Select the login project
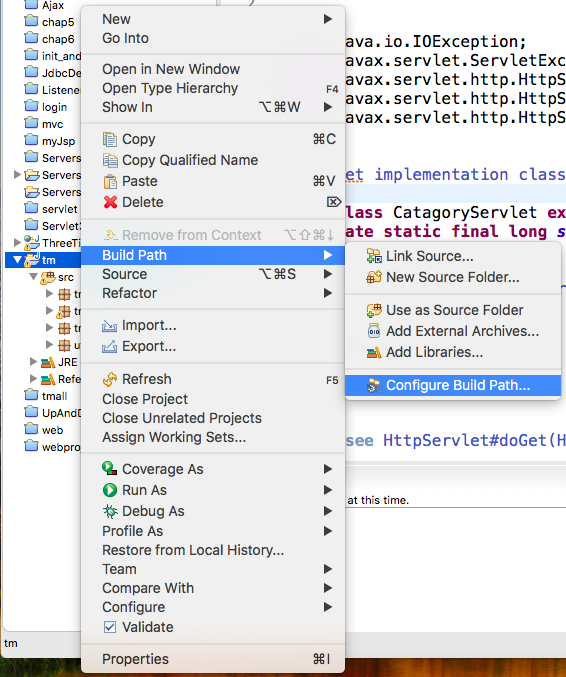The height and width of the screenshot is (677, 566). (x=54, y=107)
